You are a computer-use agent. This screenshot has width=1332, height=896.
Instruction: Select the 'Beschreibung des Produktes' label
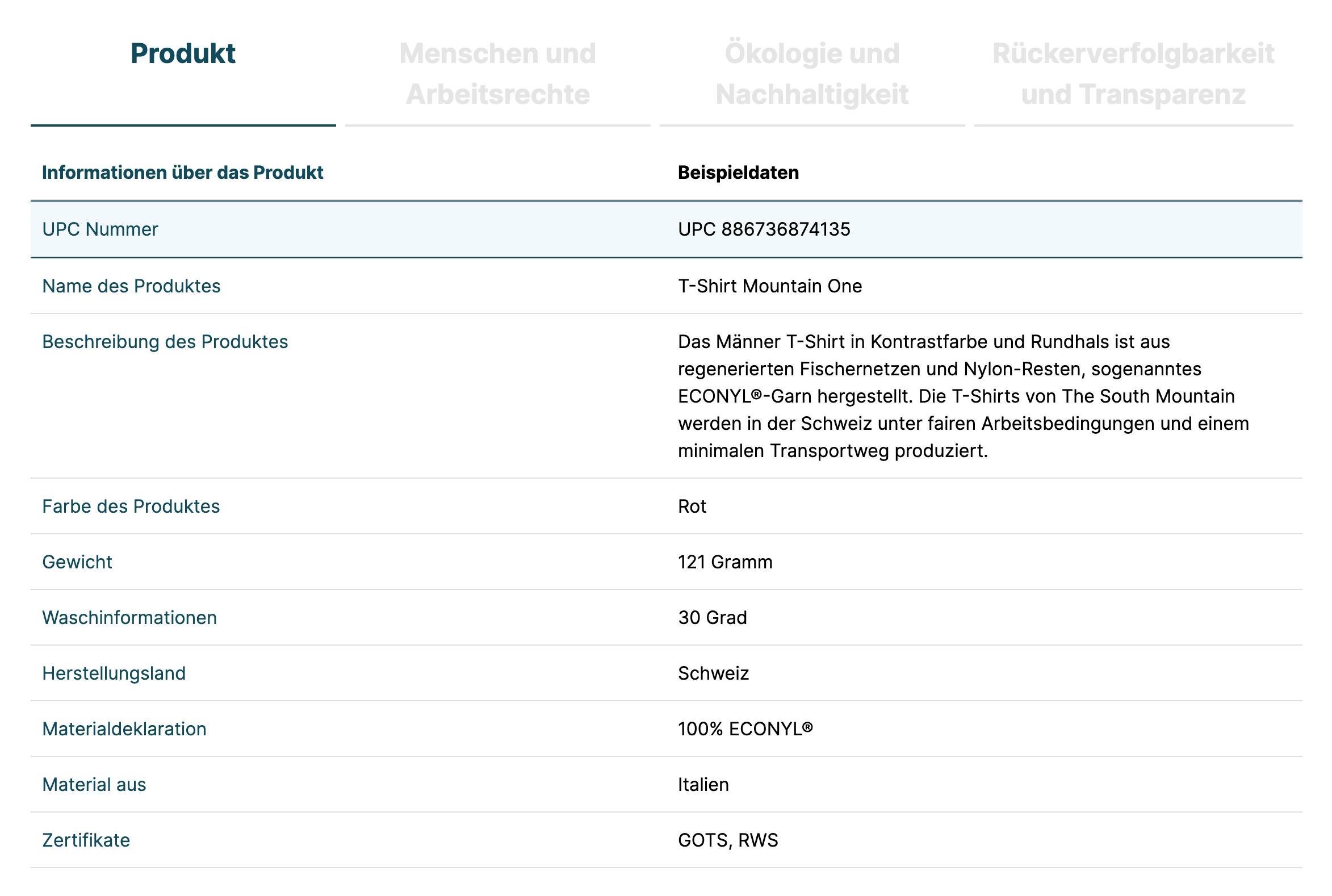pos(165,342)
